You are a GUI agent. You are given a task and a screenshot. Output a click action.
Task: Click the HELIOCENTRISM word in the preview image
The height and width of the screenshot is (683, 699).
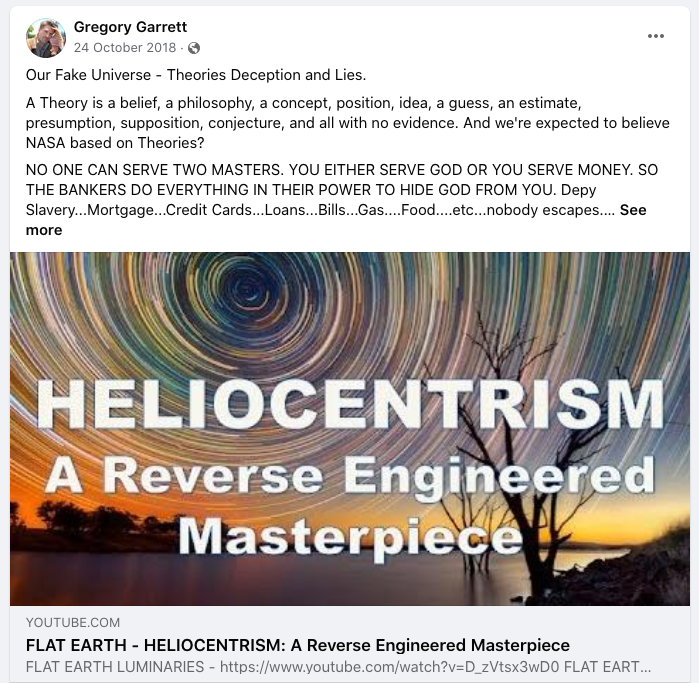pyautogui.click(x=350, y=404)
